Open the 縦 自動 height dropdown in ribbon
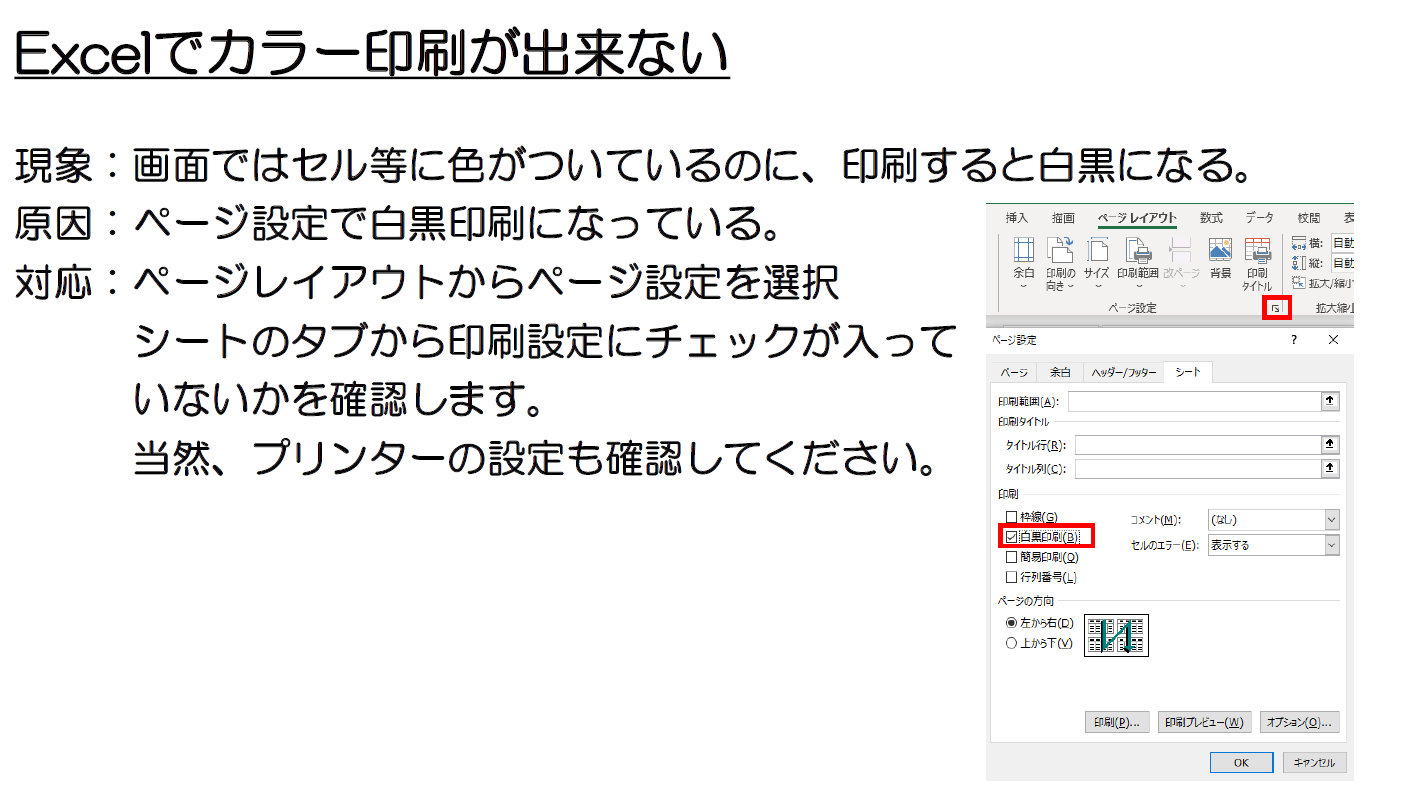 [1343, 263]
